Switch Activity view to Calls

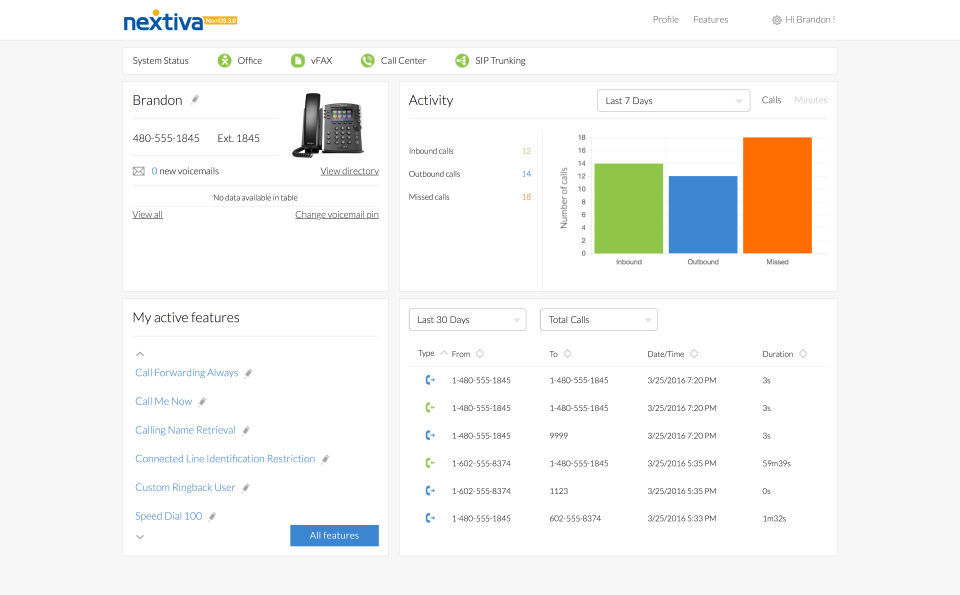(x=771, y=100)
